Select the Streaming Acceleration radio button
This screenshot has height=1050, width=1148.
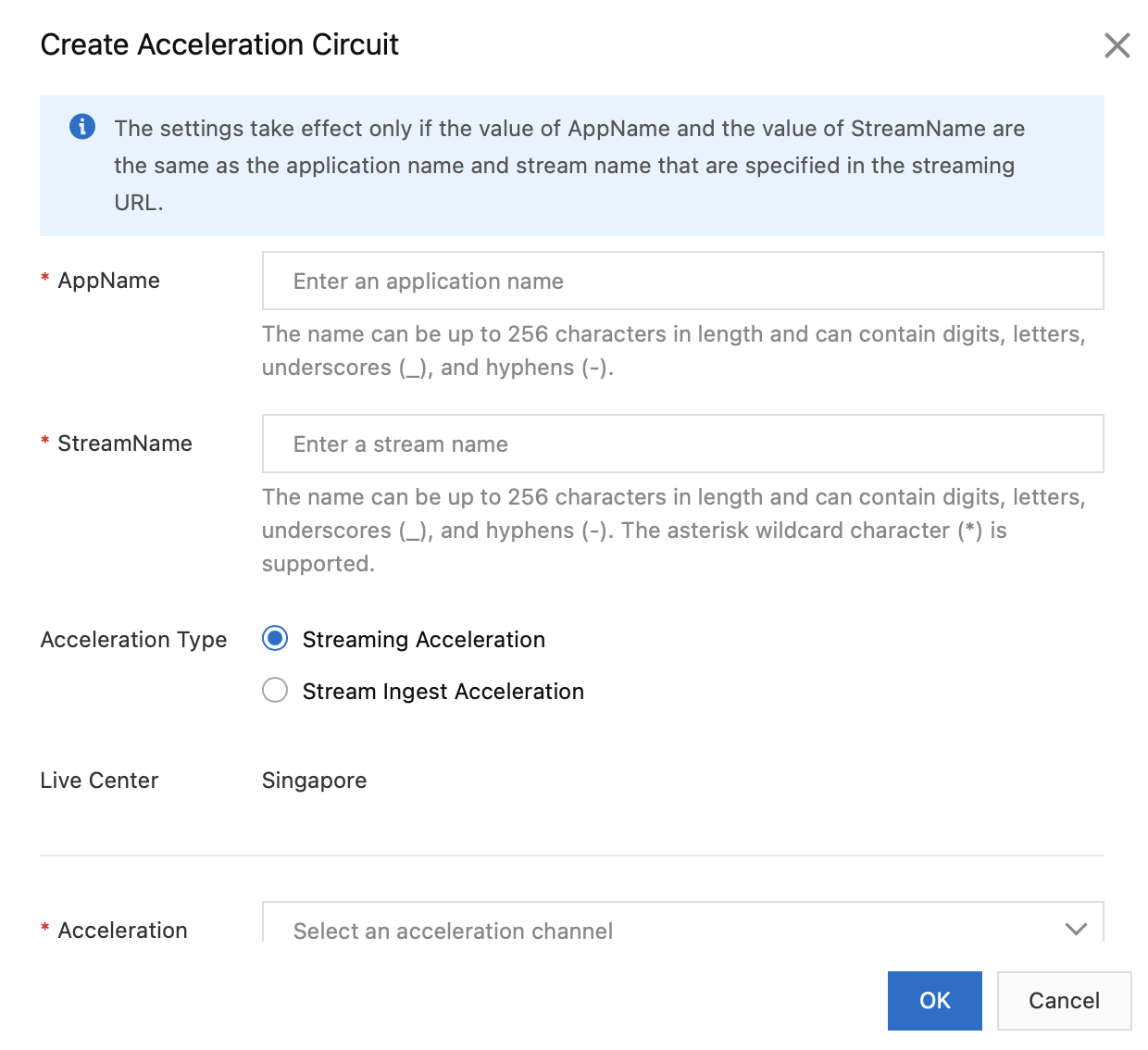point(275,639)
